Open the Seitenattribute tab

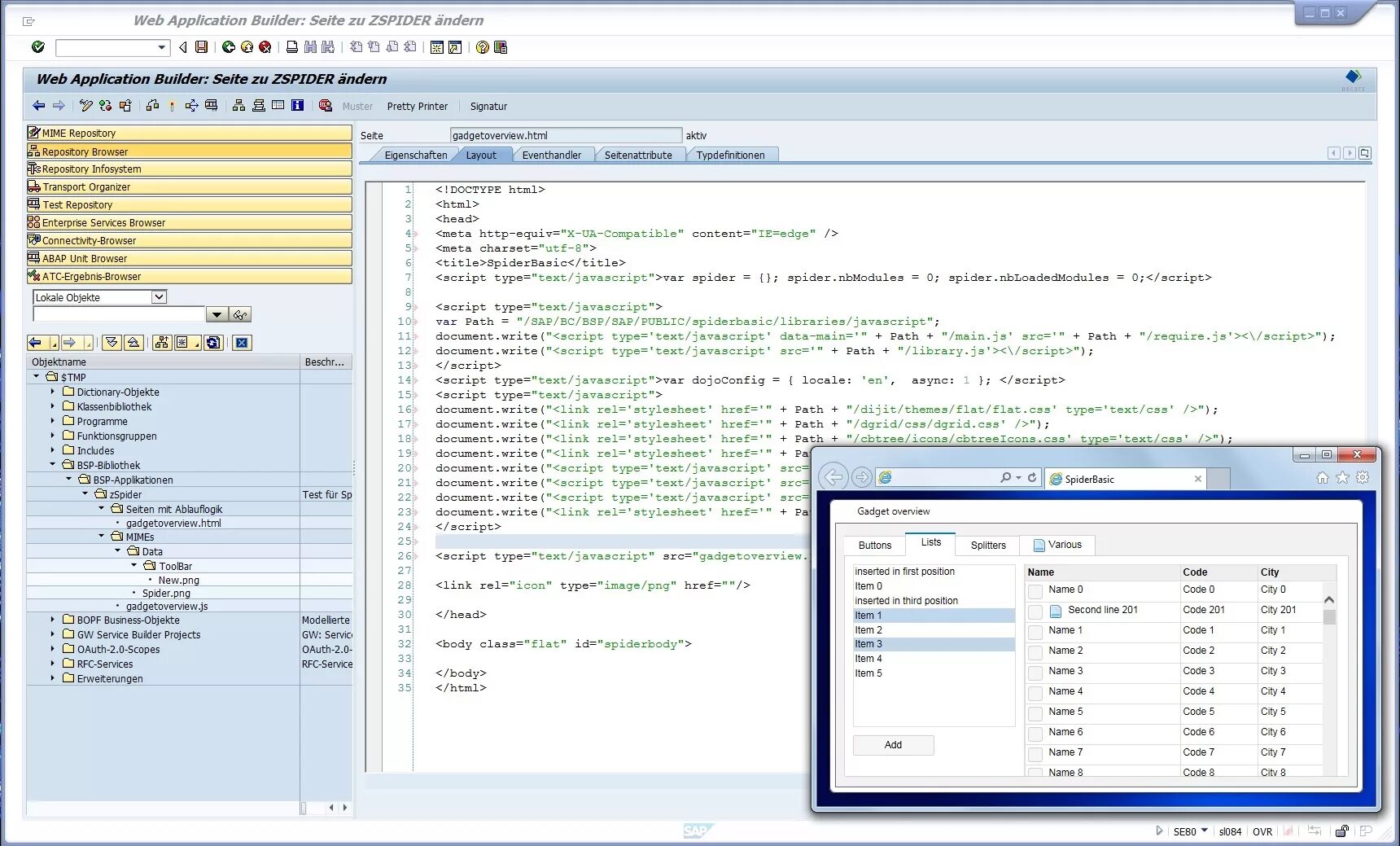(638, 155)
